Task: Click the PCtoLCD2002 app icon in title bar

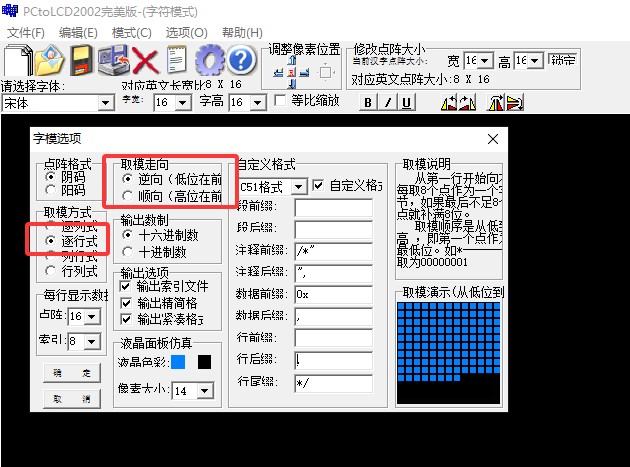Action: coord(10,10)
